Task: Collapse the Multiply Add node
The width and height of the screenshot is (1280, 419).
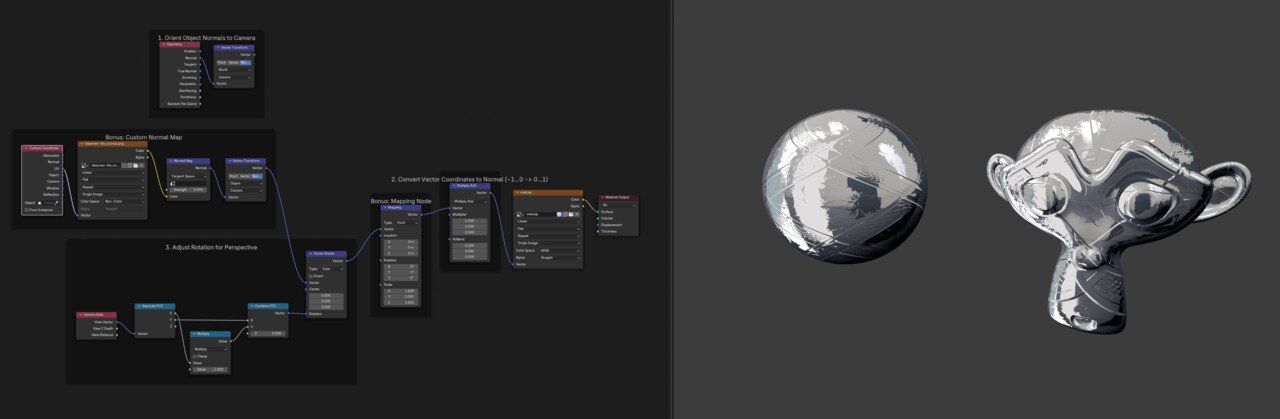Action: pyautogui.click(x=454, y=186)
